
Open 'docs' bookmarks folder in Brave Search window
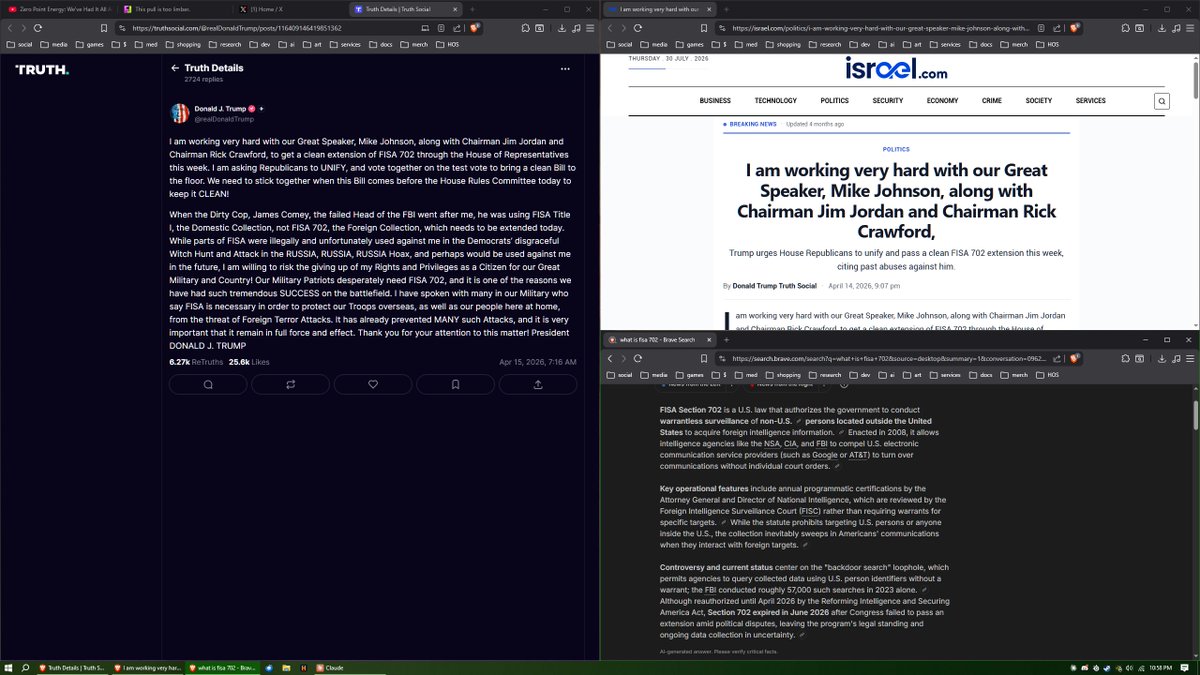tap(983, 374)
